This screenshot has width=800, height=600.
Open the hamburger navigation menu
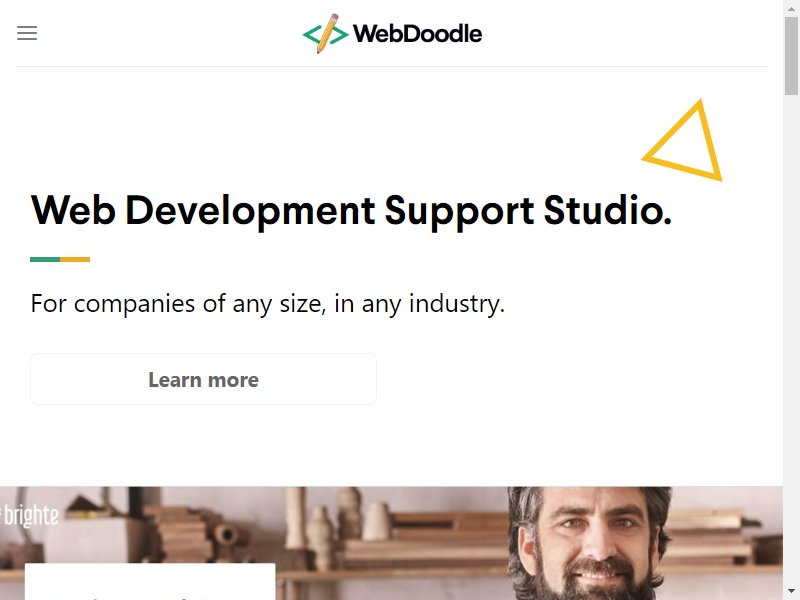pyautogui.click(x=27, y=33)
